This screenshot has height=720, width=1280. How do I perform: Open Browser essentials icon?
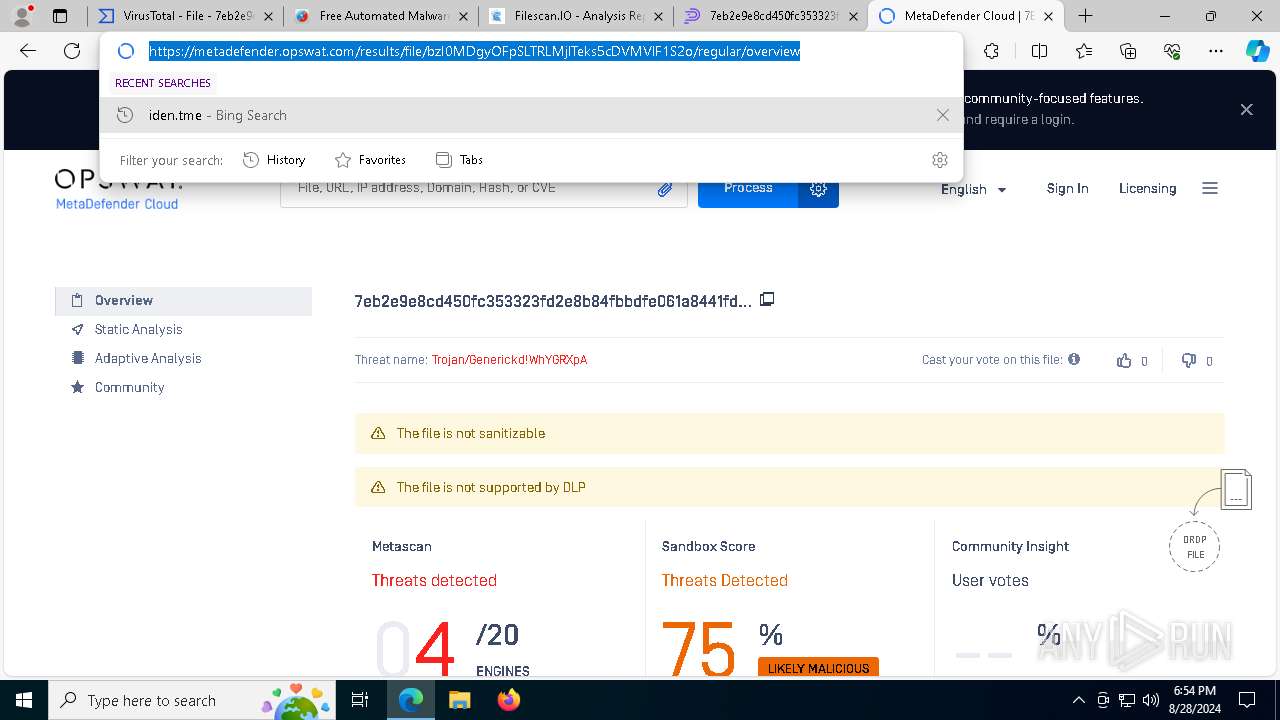tap(1172, 51)
